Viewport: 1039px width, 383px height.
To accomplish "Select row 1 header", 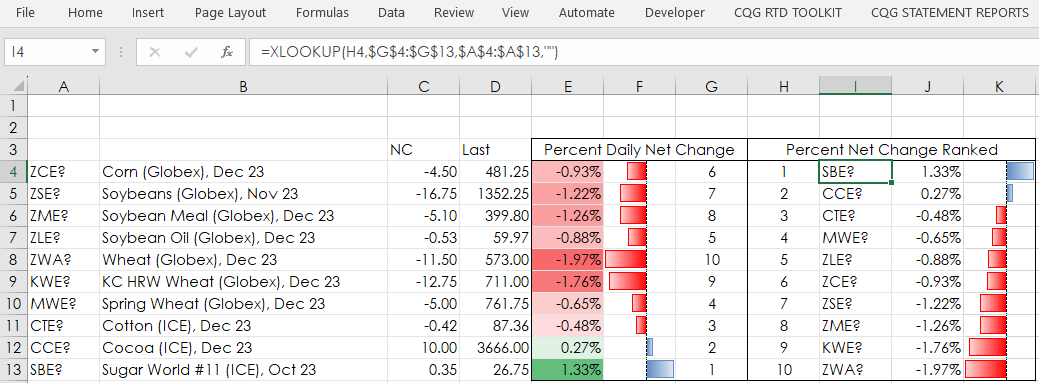I will tap(14, 105).
